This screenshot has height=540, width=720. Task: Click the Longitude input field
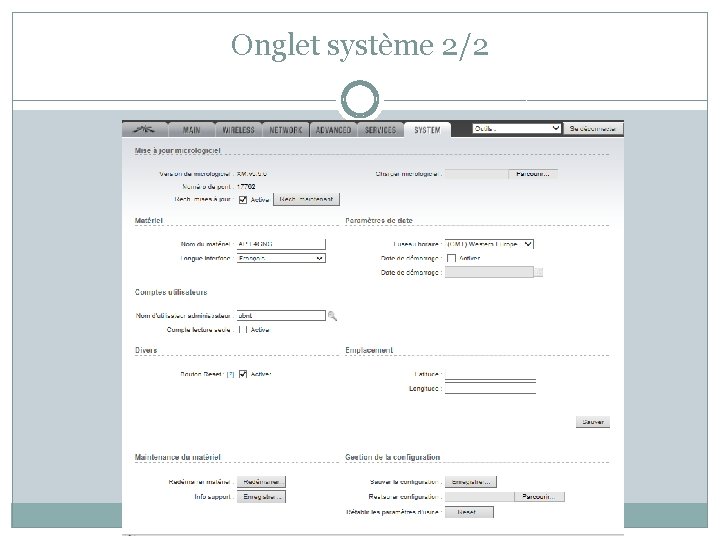pyautogui.click(x=490, y=388)
